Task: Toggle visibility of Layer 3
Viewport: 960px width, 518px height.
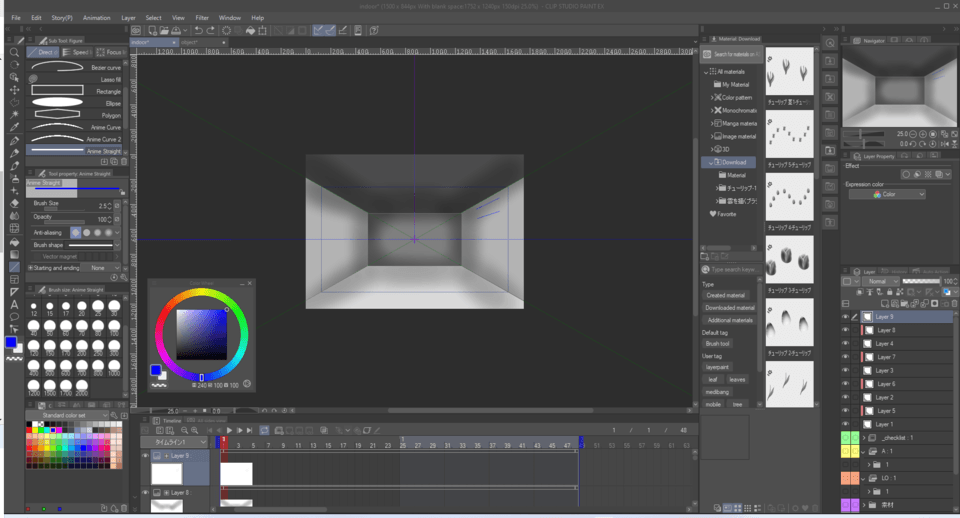Action: click(x=846, y=370)
